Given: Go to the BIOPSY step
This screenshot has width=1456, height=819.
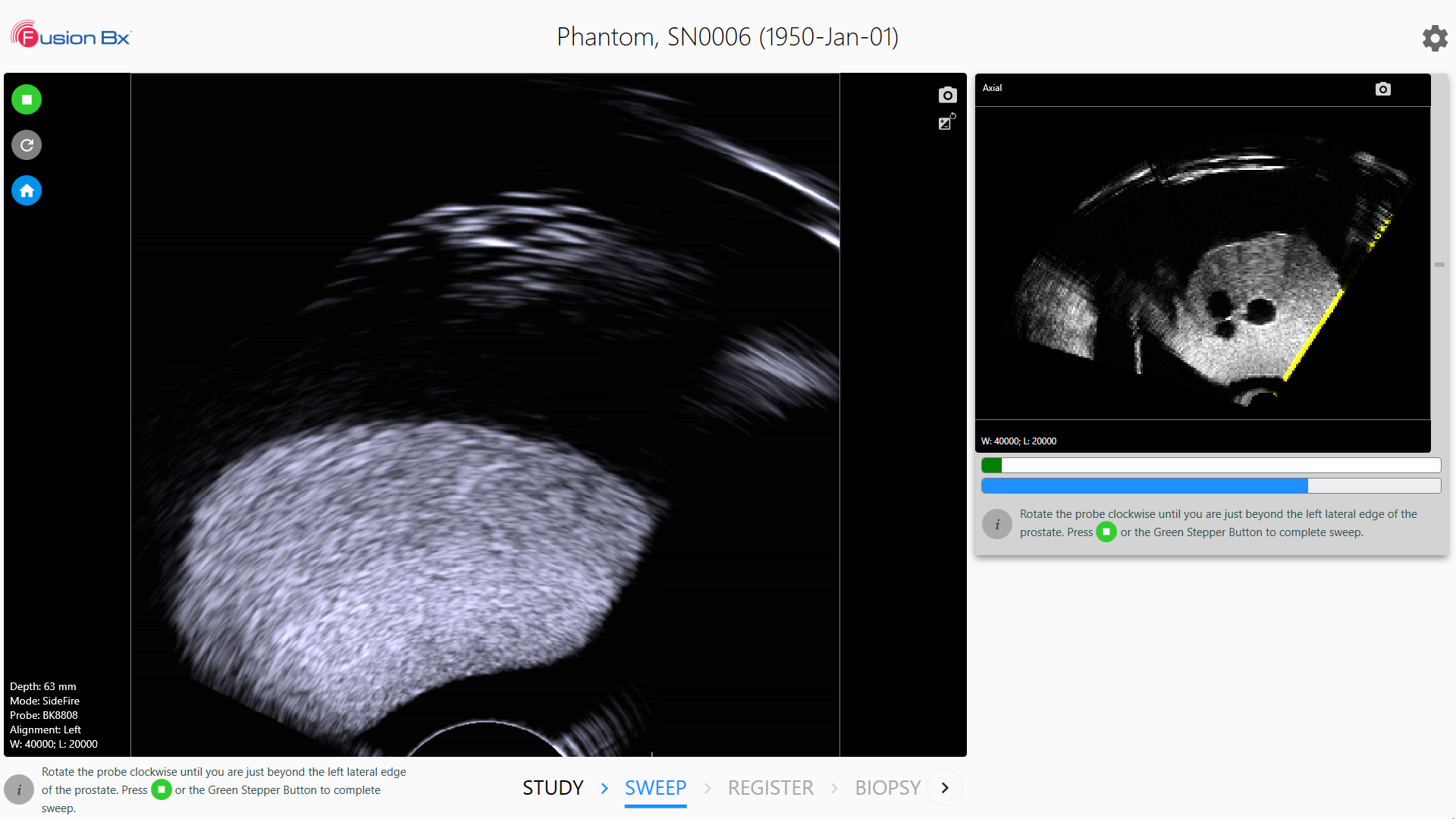Looking at the screenshot, I should pyautogui.click(x=887, y=788).
